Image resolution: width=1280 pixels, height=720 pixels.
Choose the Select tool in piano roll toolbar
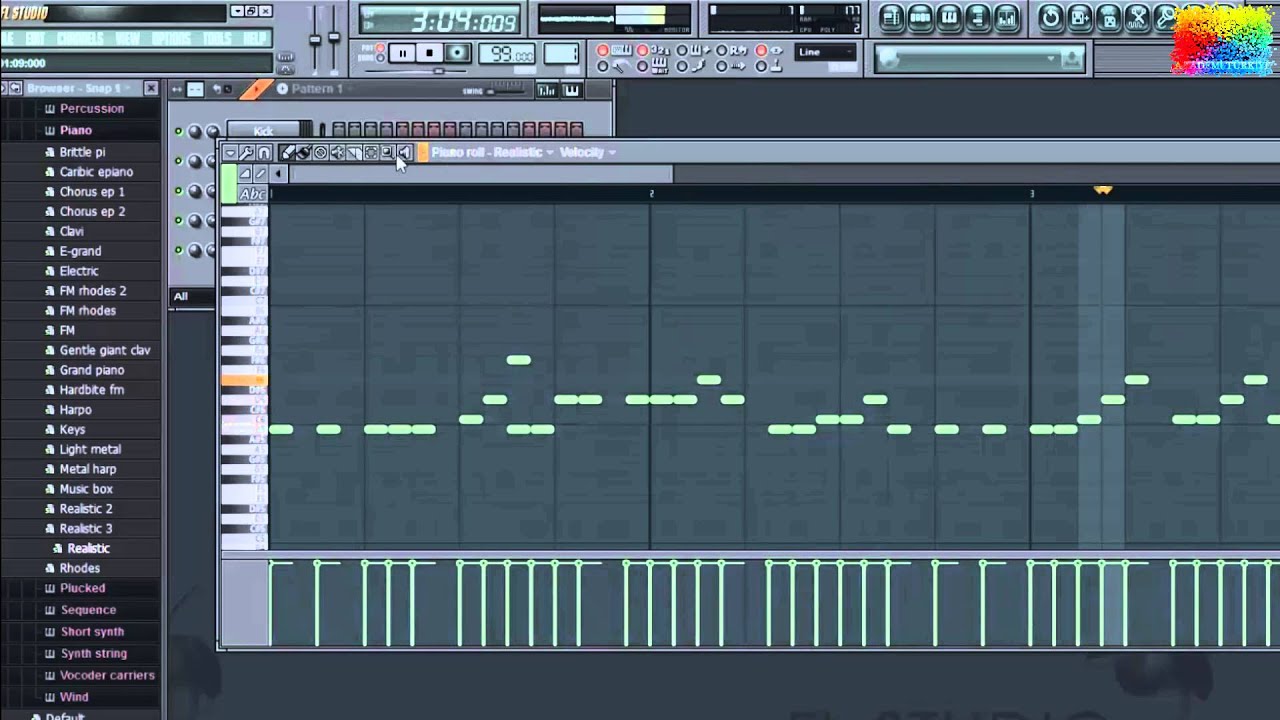point(371,153)
